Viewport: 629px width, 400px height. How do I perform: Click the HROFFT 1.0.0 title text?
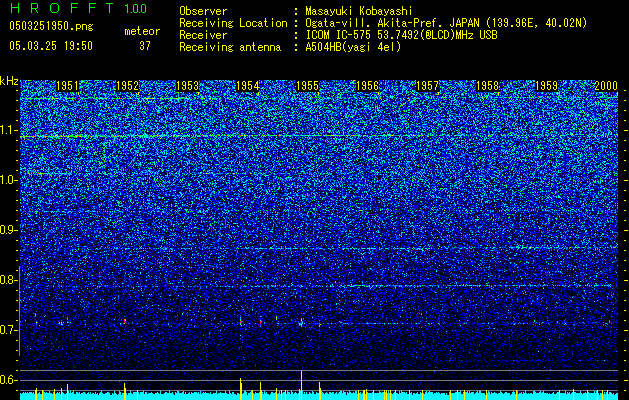pyautogui.click(x=78, y=8)
